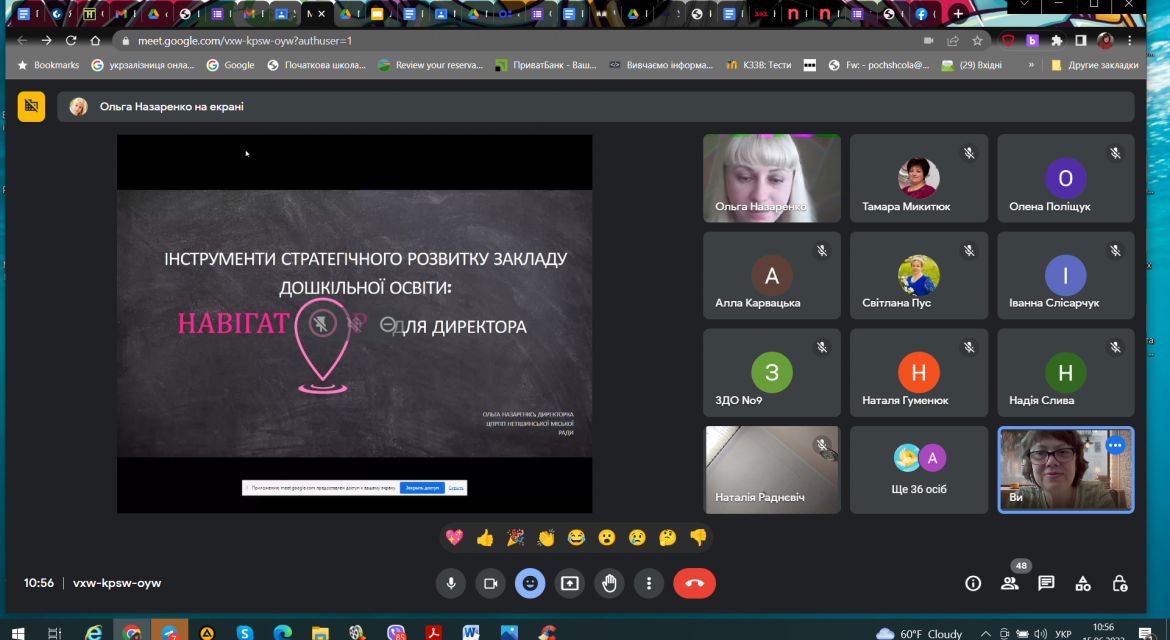
Task: Open a new Chrome tab
Action: click(x=958, y=13)
